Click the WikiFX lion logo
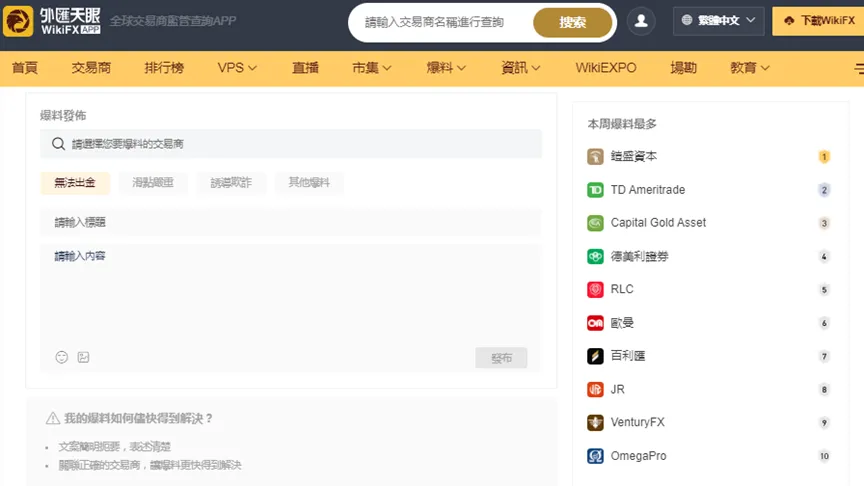The width and height of the screenshot is (864, 486). pos(18,21)
